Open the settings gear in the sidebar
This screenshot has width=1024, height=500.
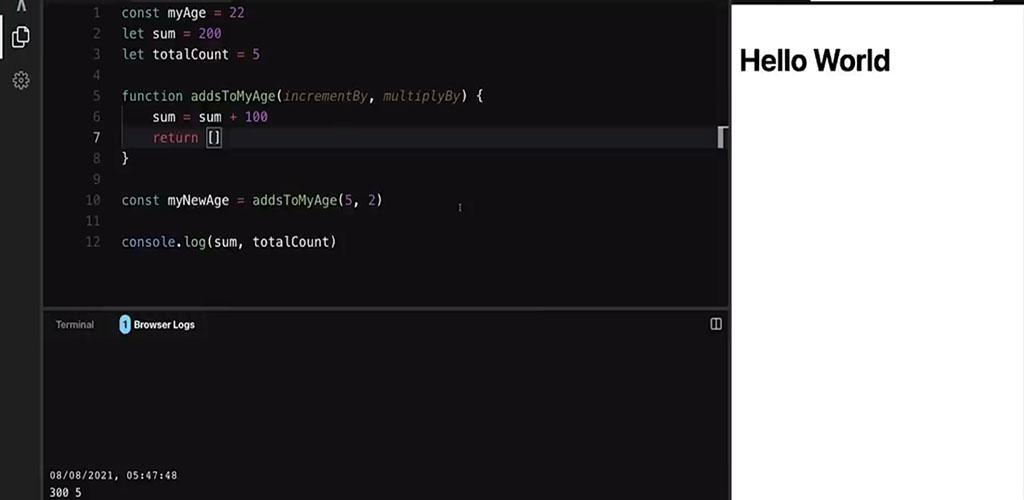tap(21, 80)
